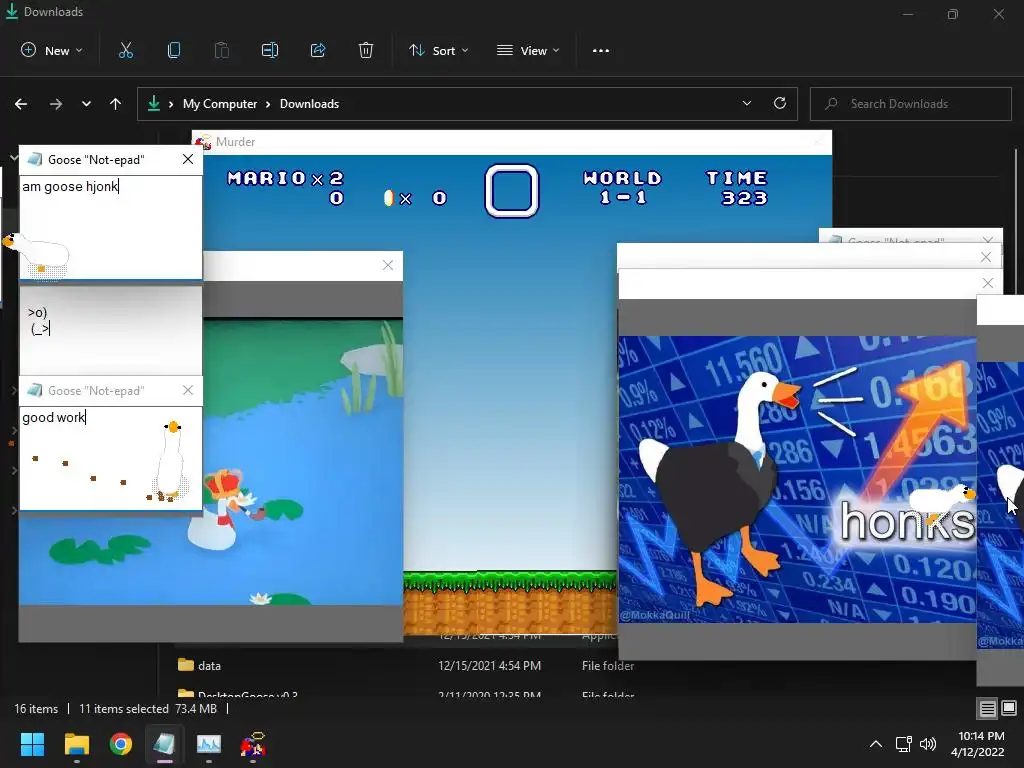Open the New item menu

coord(52,50)
